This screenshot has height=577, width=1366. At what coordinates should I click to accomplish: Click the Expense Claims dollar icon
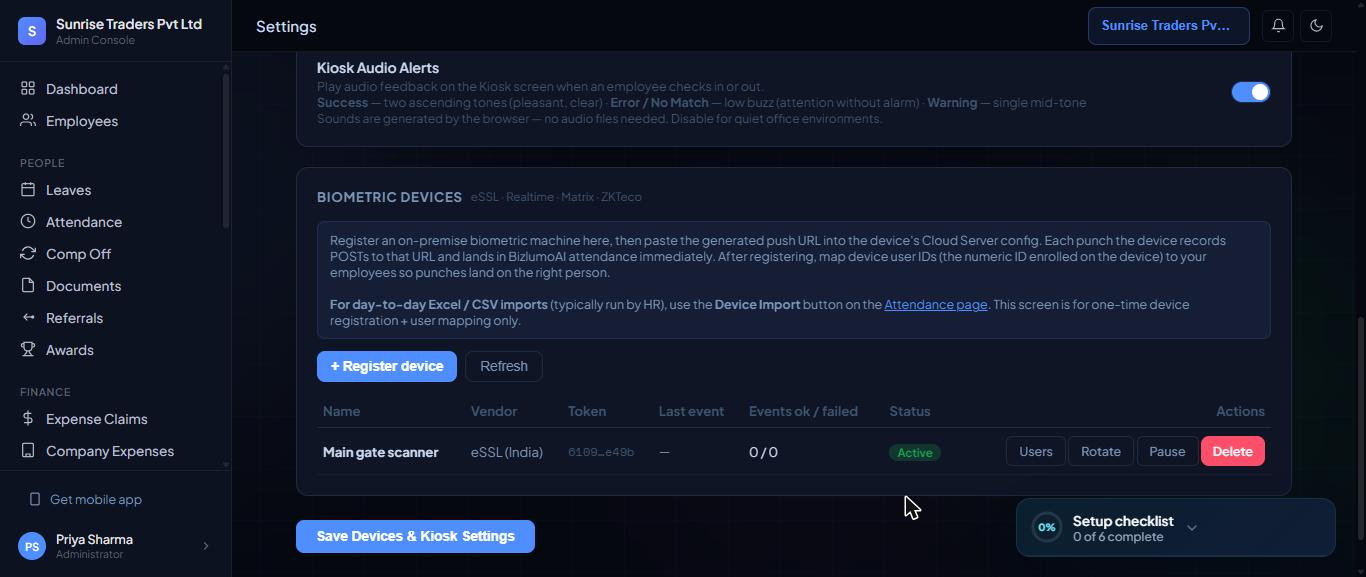click(28, 419)
